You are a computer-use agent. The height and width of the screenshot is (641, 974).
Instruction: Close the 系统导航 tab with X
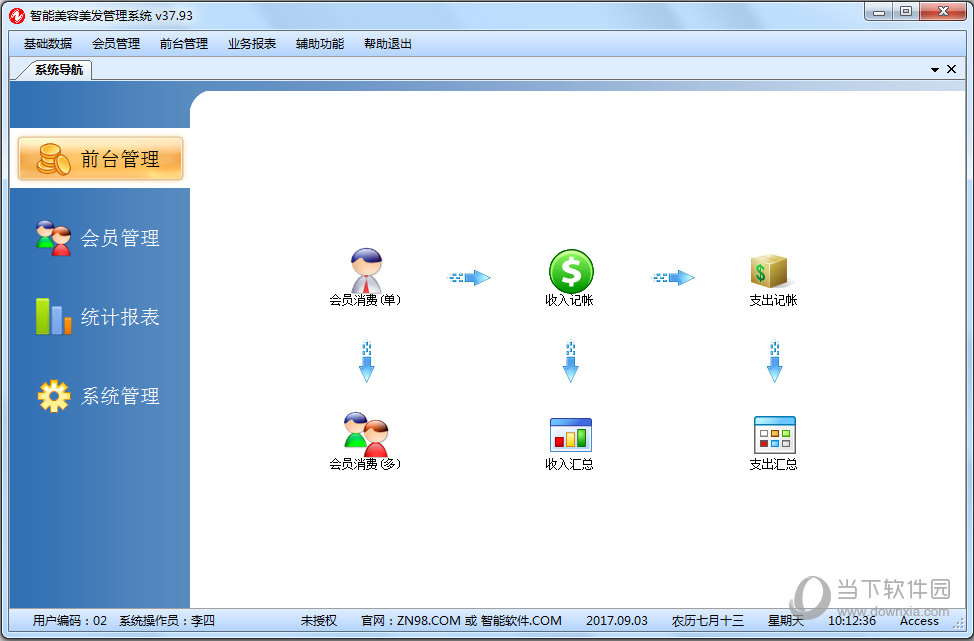[951, 69]
